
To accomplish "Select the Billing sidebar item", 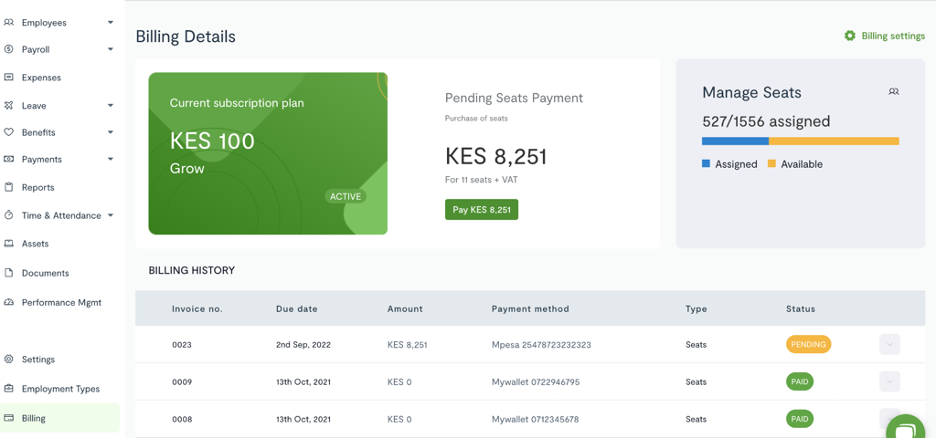I will pos(60,418).
